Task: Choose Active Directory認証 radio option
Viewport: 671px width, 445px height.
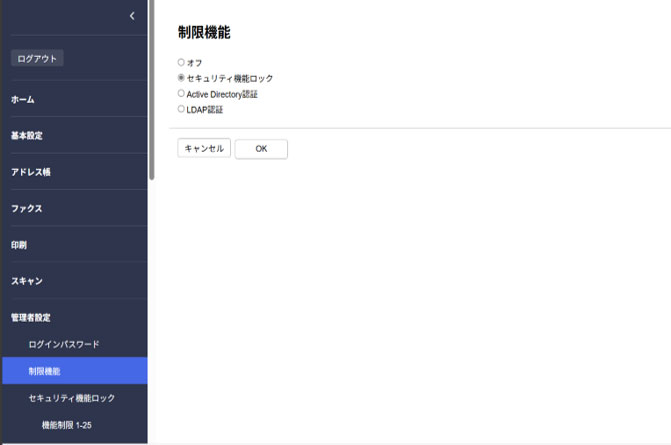Action: click(181, 93)
